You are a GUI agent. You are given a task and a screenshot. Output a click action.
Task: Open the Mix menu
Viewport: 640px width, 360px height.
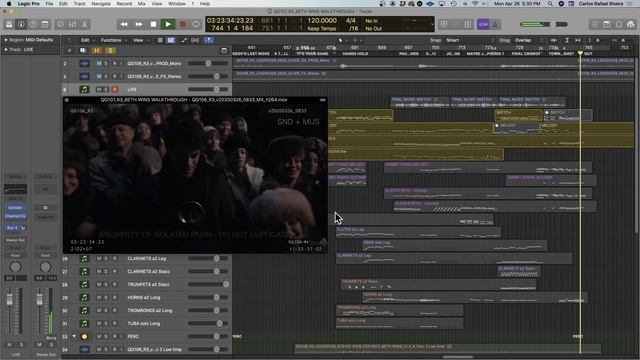point(142,4)
